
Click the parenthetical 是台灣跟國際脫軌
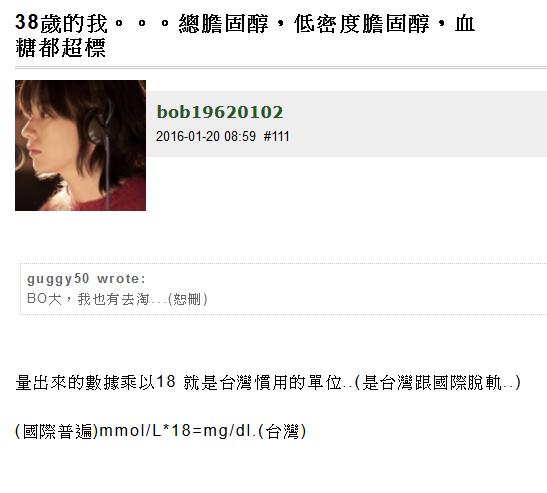pyautogui.click(x=433, y=382)
